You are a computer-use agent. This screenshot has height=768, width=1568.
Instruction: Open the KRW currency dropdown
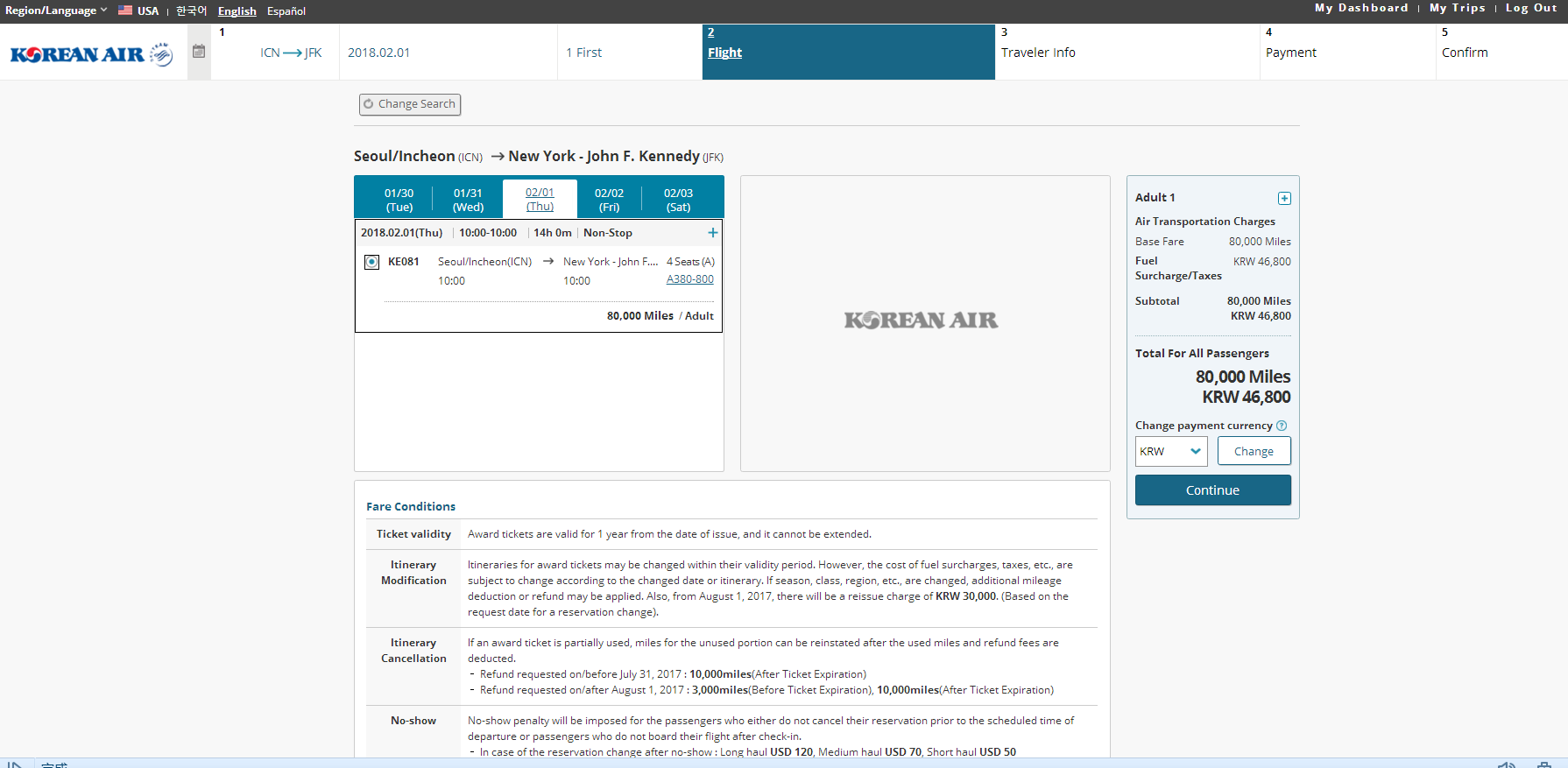[x=1171, y=451]
